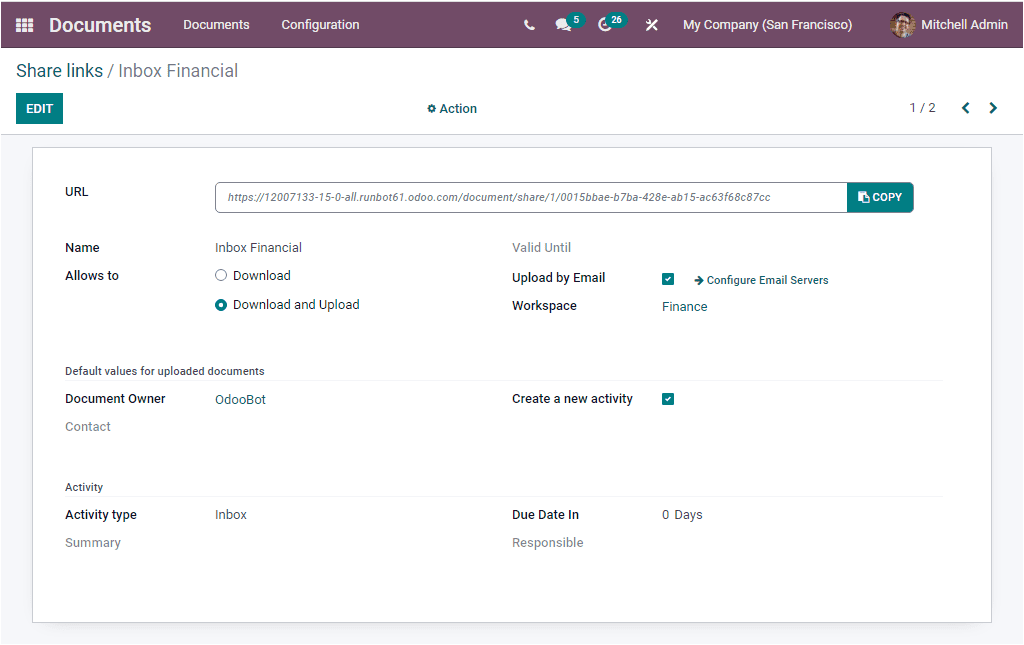Open the main apps menu grid

(x=24, y=24)
